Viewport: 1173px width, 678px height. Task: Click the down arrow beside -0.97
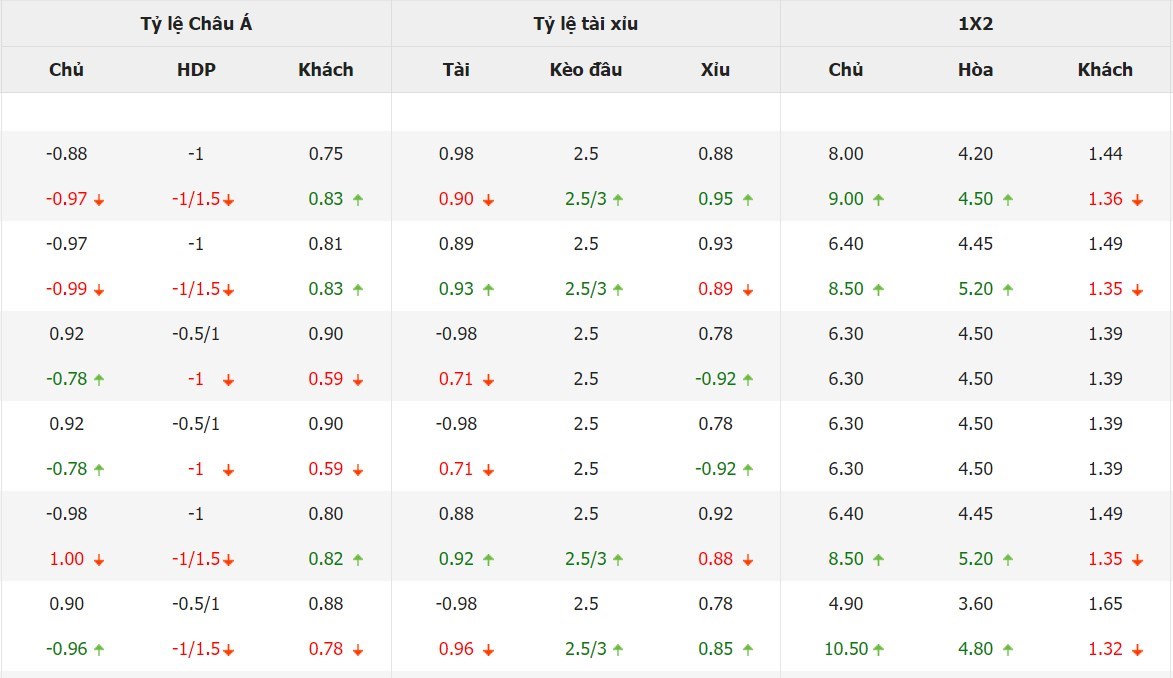click(99, 200)
